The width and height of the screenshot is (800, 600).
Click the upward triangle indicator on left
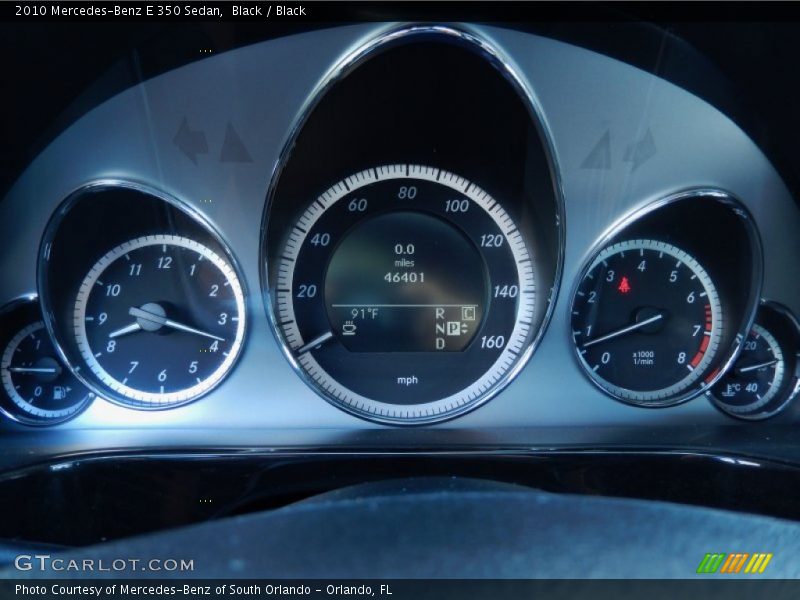pos(235,144)
